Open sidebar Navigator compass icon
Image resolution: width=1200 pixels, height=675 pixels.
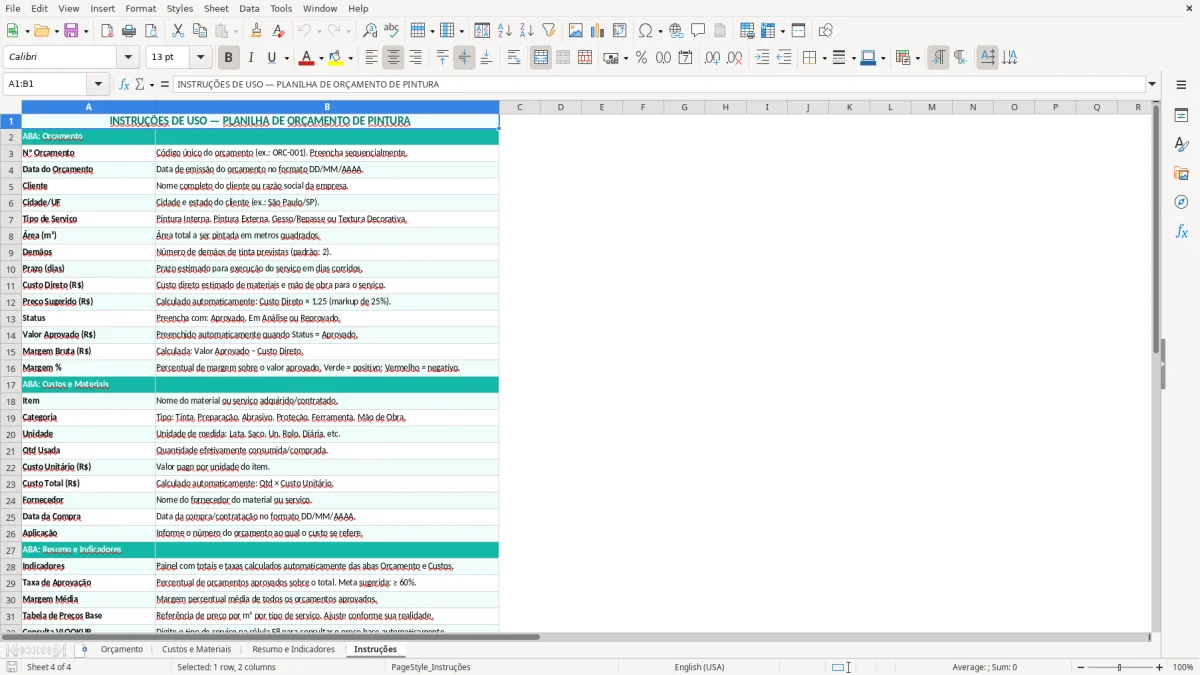point(1181,202)
